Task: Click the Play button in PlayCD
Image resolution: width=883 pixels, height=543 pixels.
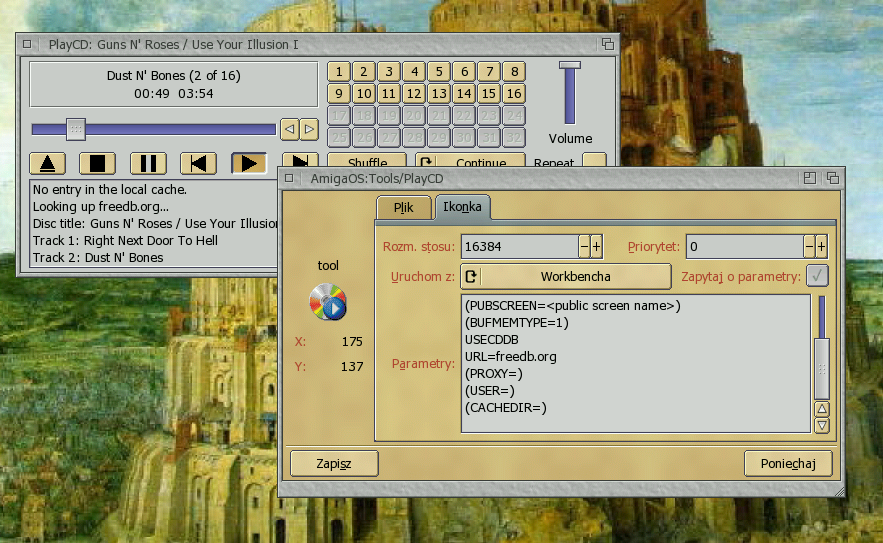Action: (249, 163)
